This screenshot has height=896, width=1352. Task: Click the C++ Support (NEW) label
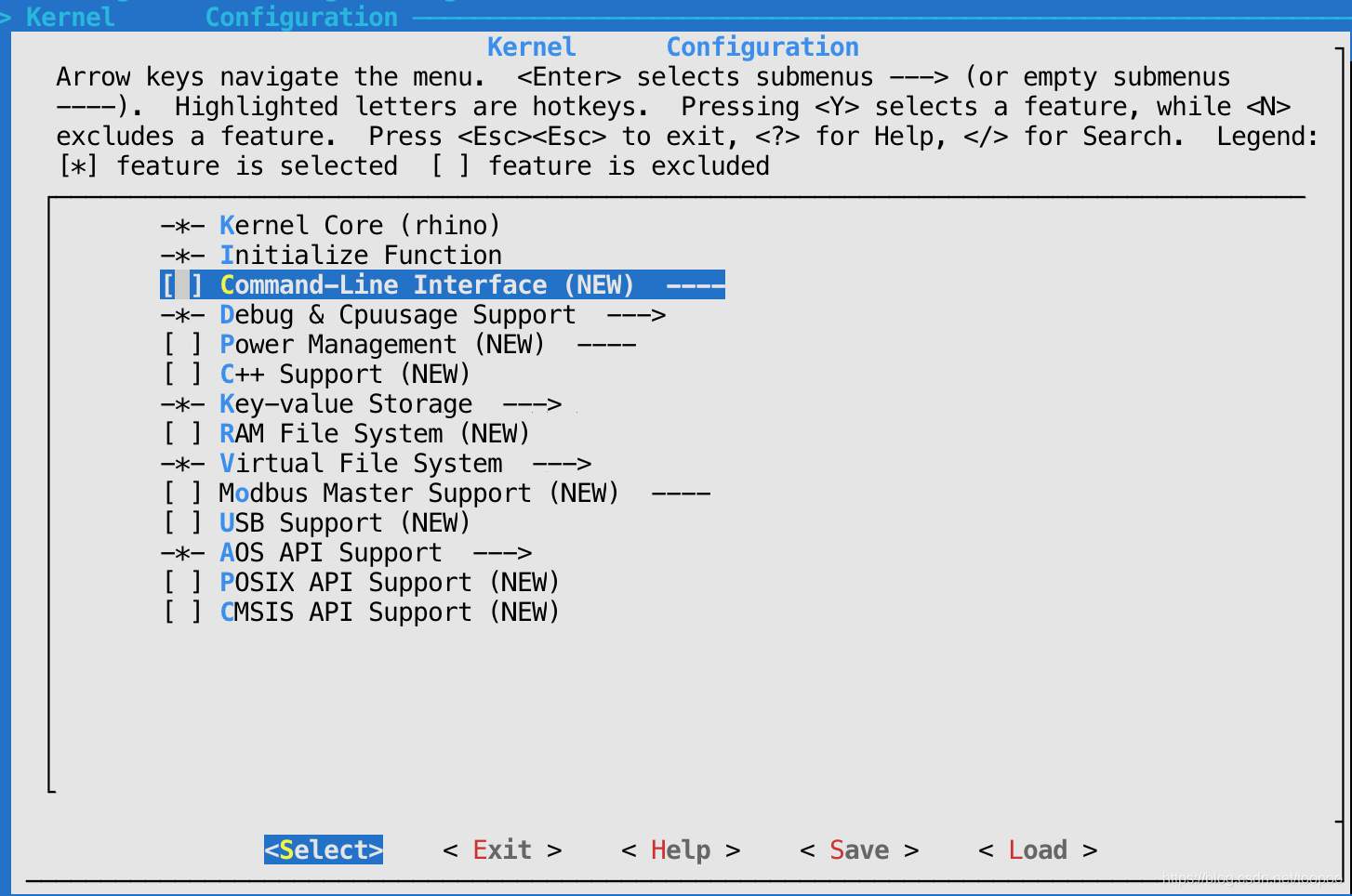click(345, 375)
